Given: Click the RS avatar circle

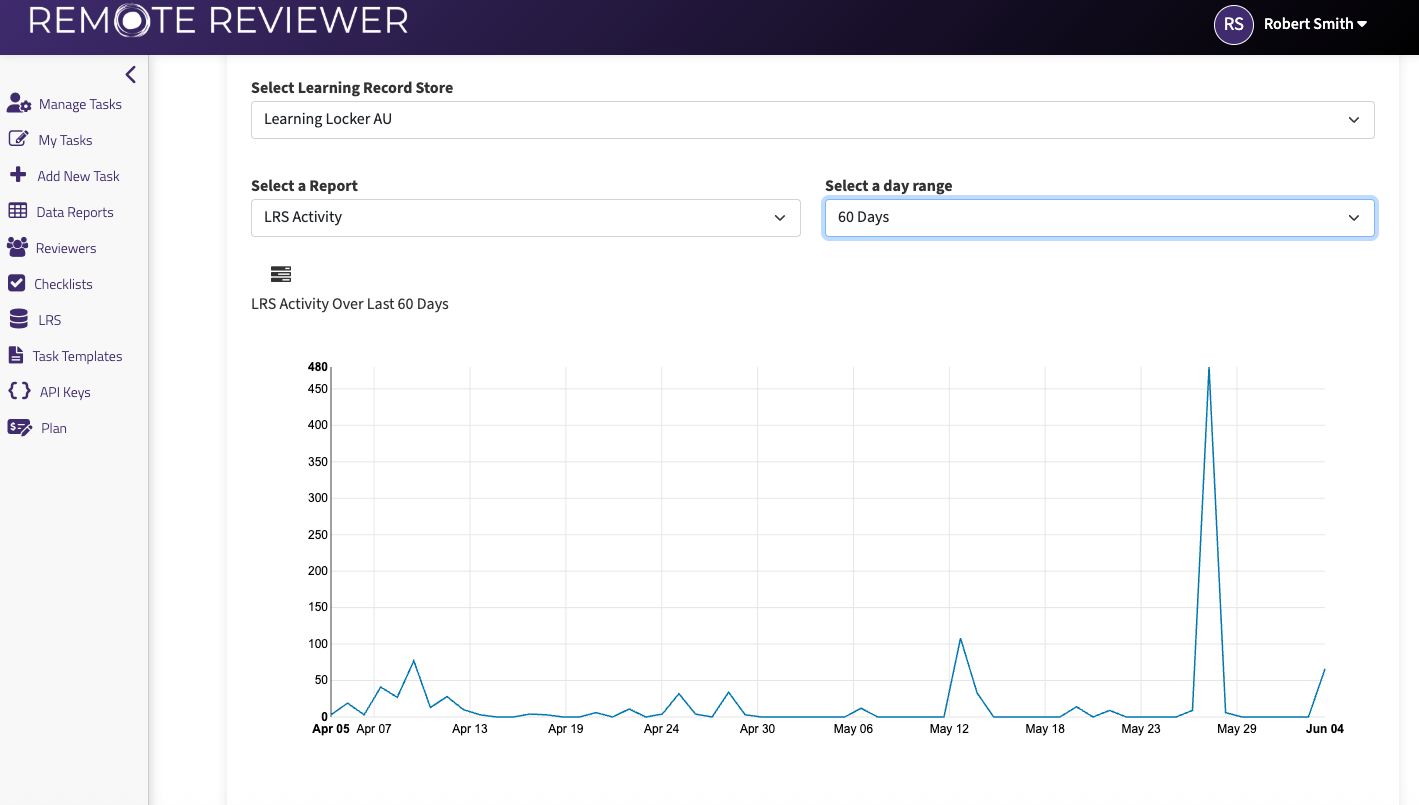Looking at the screenshot, I should [x=1233, y=24].
